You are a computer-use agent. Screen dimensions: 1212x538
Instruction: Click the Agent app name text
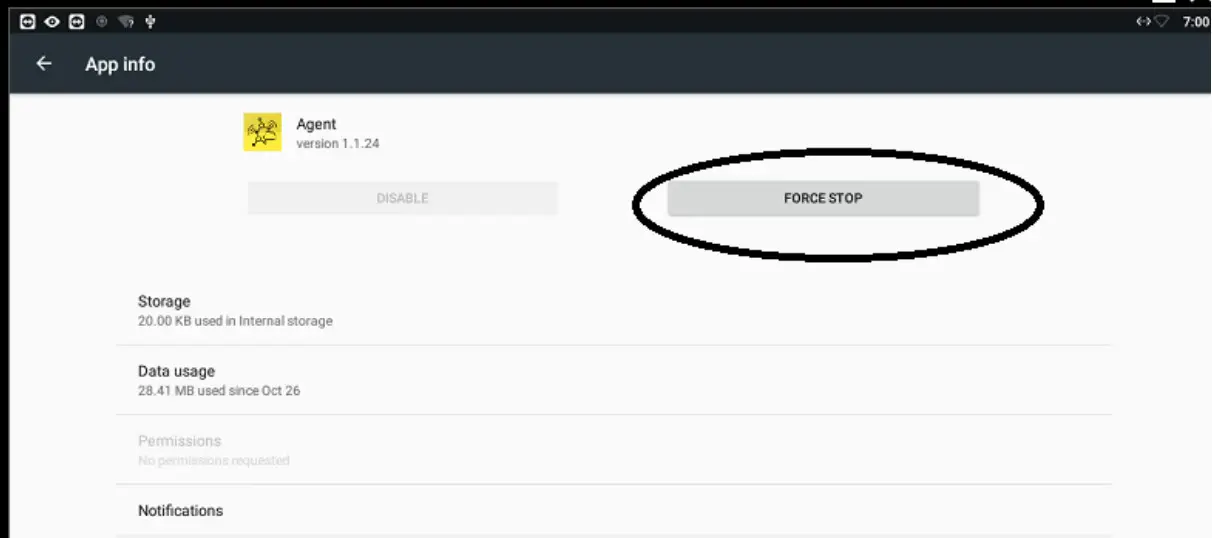click(x=316, y=124)
